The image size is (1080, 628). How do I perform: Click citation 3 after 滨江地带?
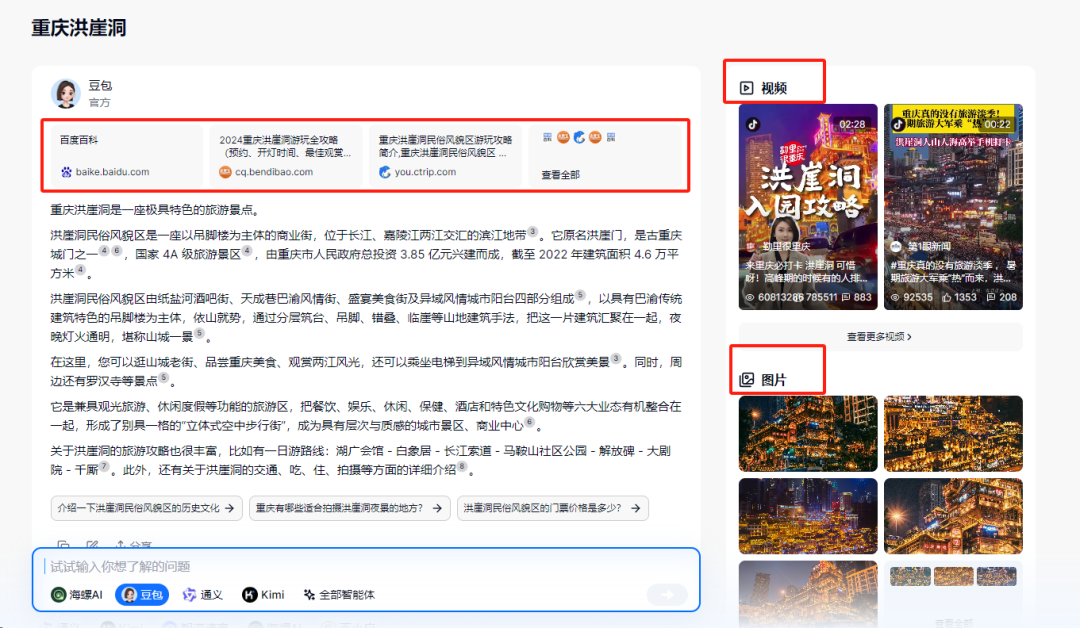coord(532,232)
